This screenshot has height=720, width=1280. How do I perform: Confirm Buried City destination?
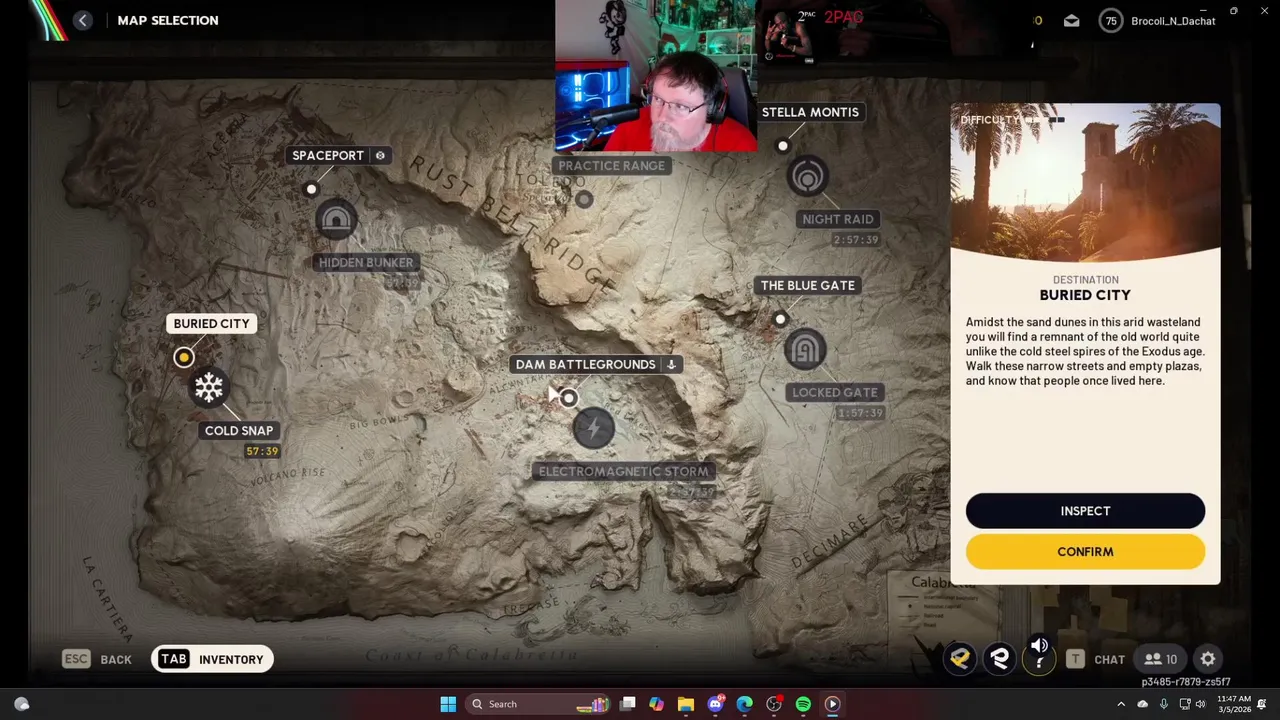[1085, 552]
